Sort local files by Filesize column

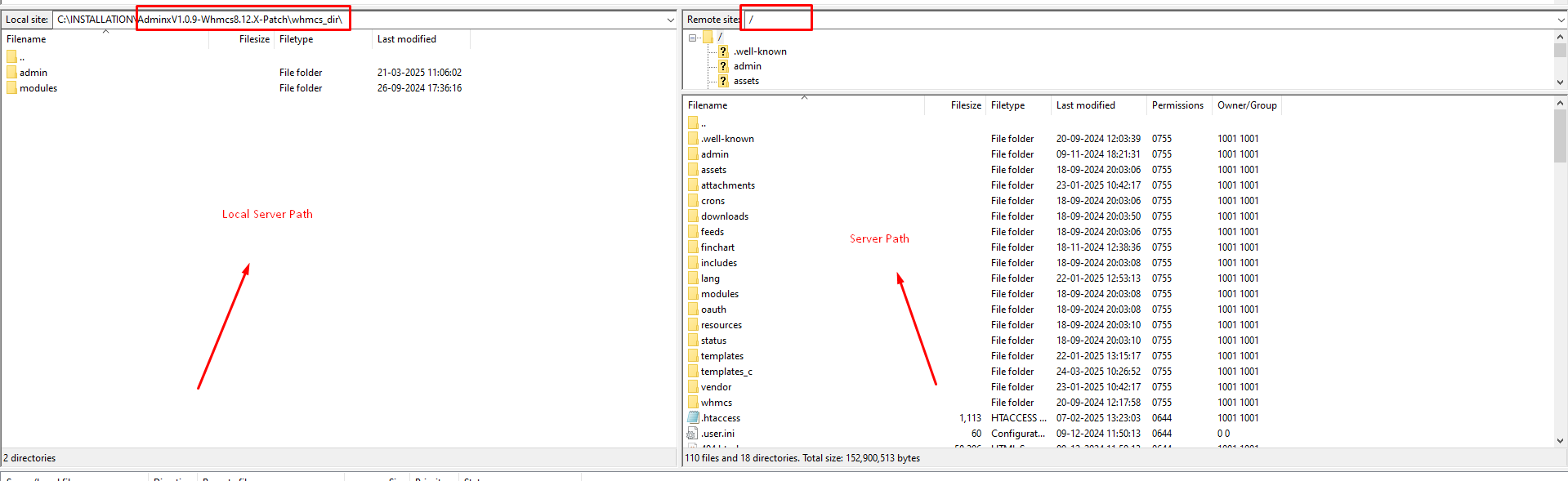(253, 39)
